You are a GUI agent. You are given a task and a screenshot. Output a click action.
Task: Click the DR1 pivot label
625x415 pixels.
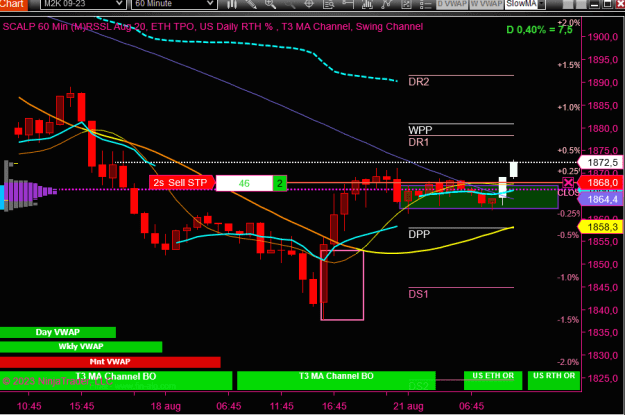point(419,142)
